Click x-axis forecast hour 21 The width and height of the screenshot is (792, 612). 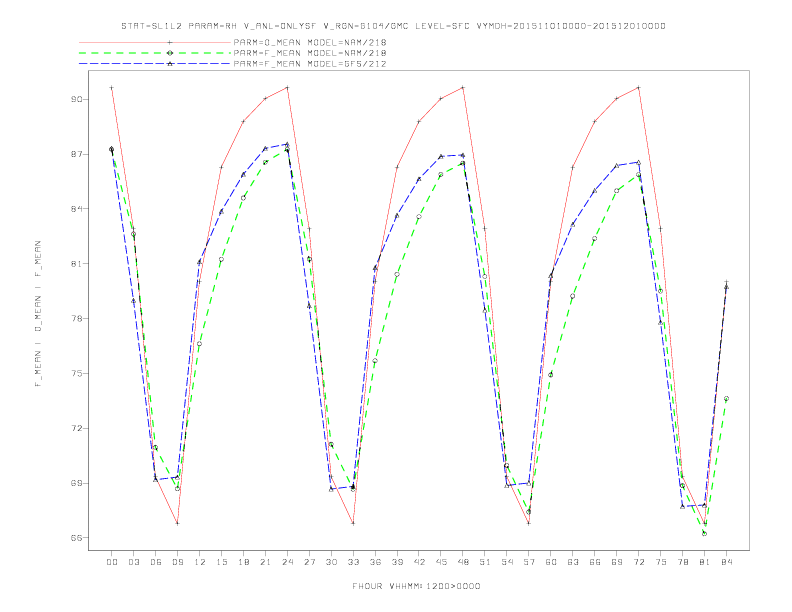coord(265,562)
